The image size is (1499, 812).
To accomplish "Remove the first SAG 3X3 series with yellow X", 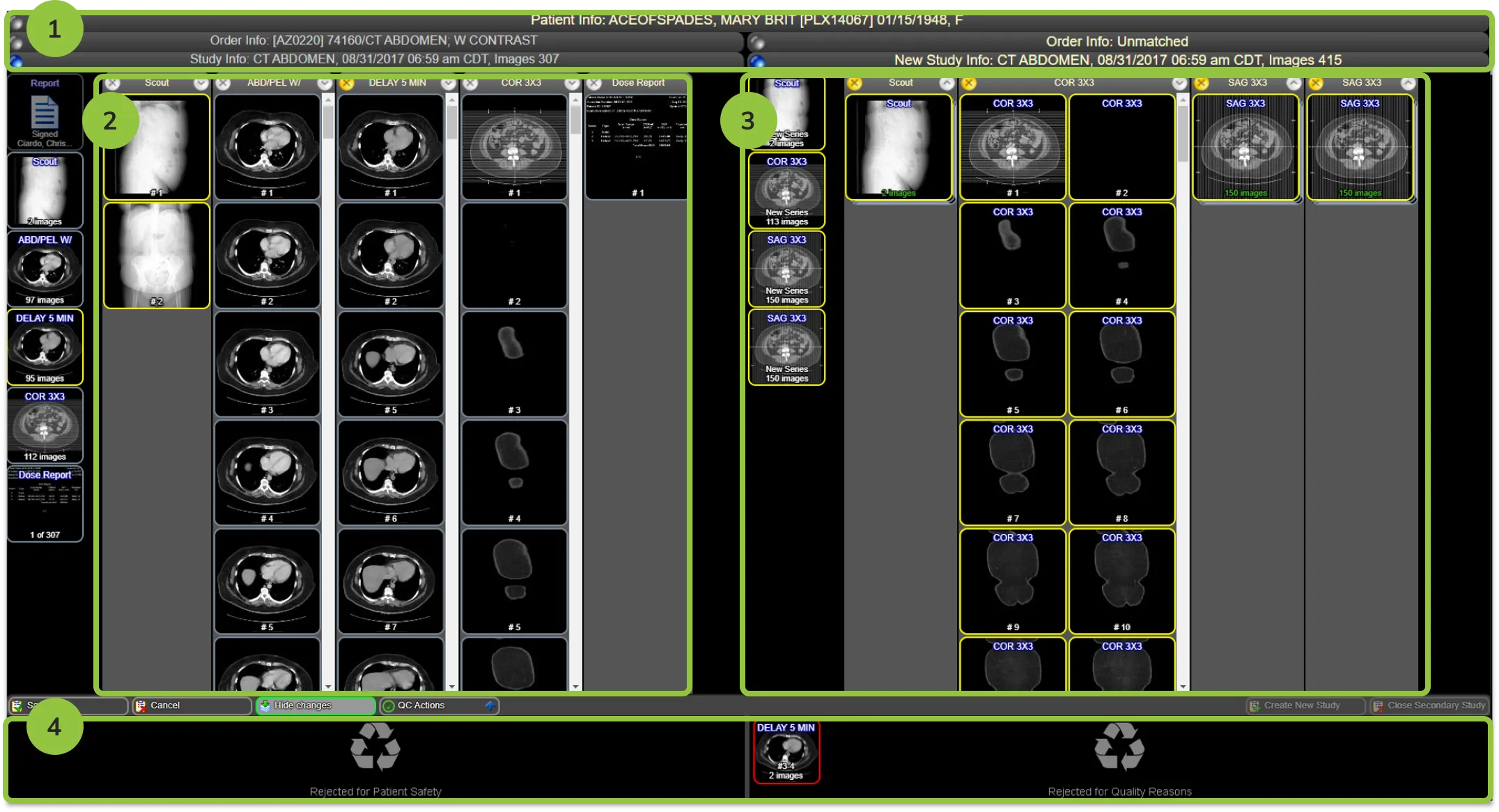I will tap(1202, 84).
